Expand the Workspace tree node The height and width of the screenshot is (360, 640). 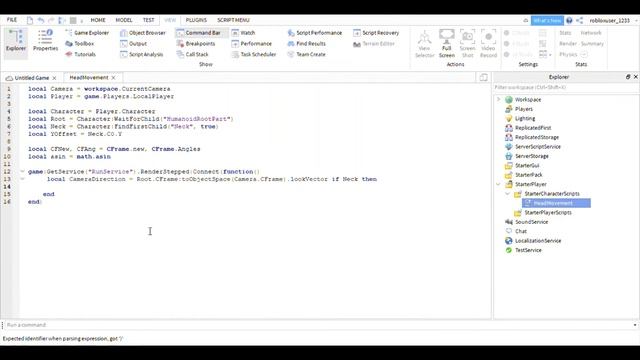pyautogui.click(x=498, y=100)
